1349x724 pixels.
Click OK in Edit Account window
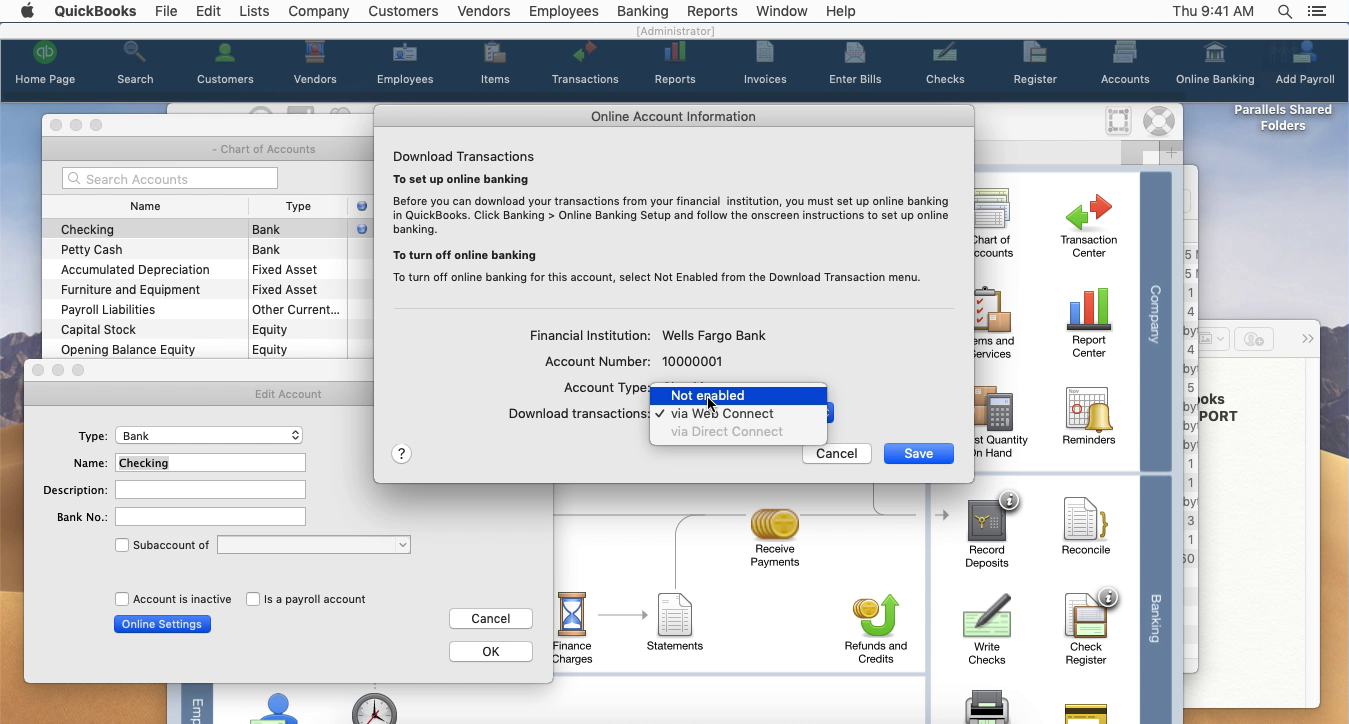490,652
